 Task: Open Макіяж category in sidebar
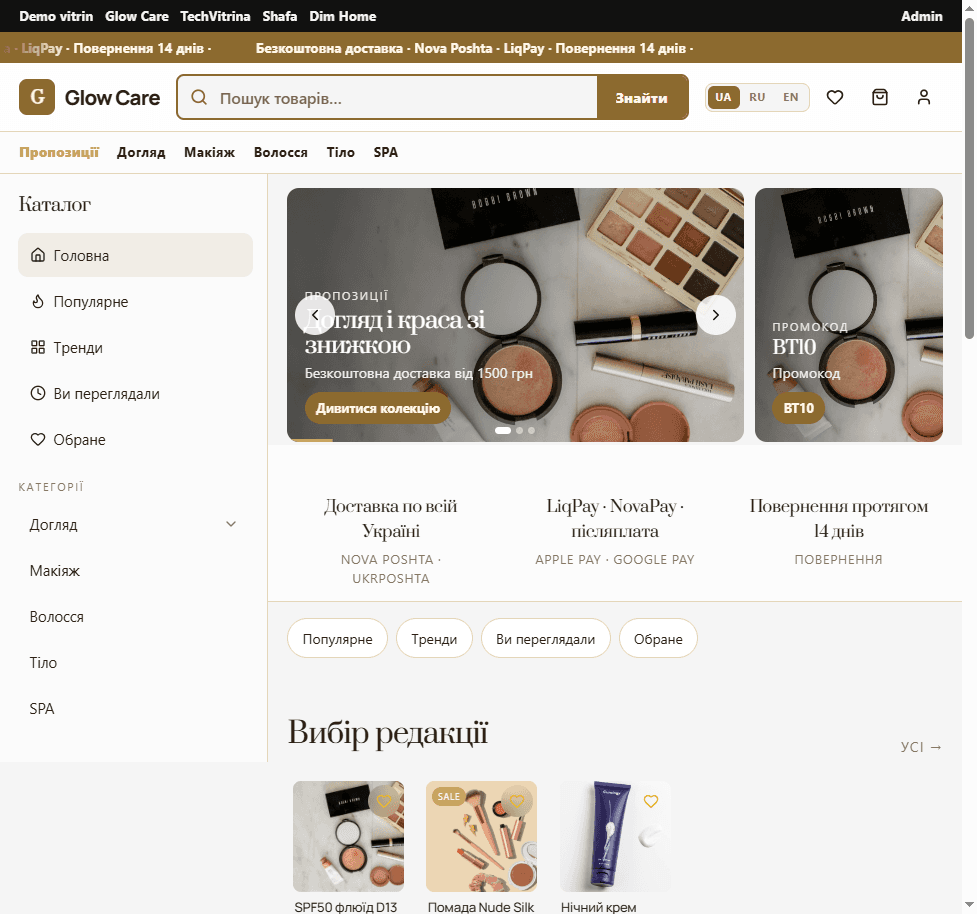coord(135,571)
